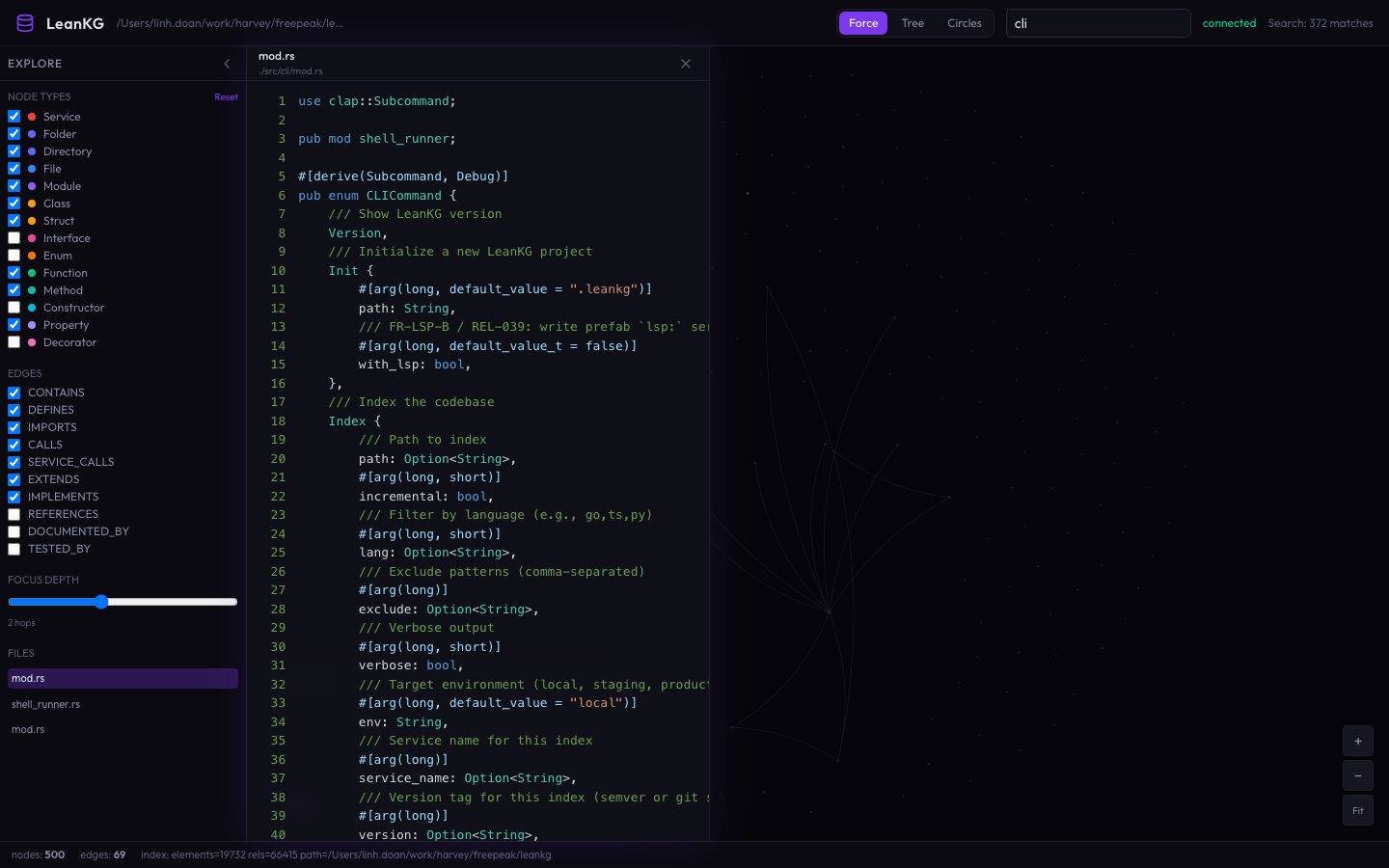Toggle the Folder node type checkbox
The width and height of the screenshot is (1389, 868).
click(14, 134)
